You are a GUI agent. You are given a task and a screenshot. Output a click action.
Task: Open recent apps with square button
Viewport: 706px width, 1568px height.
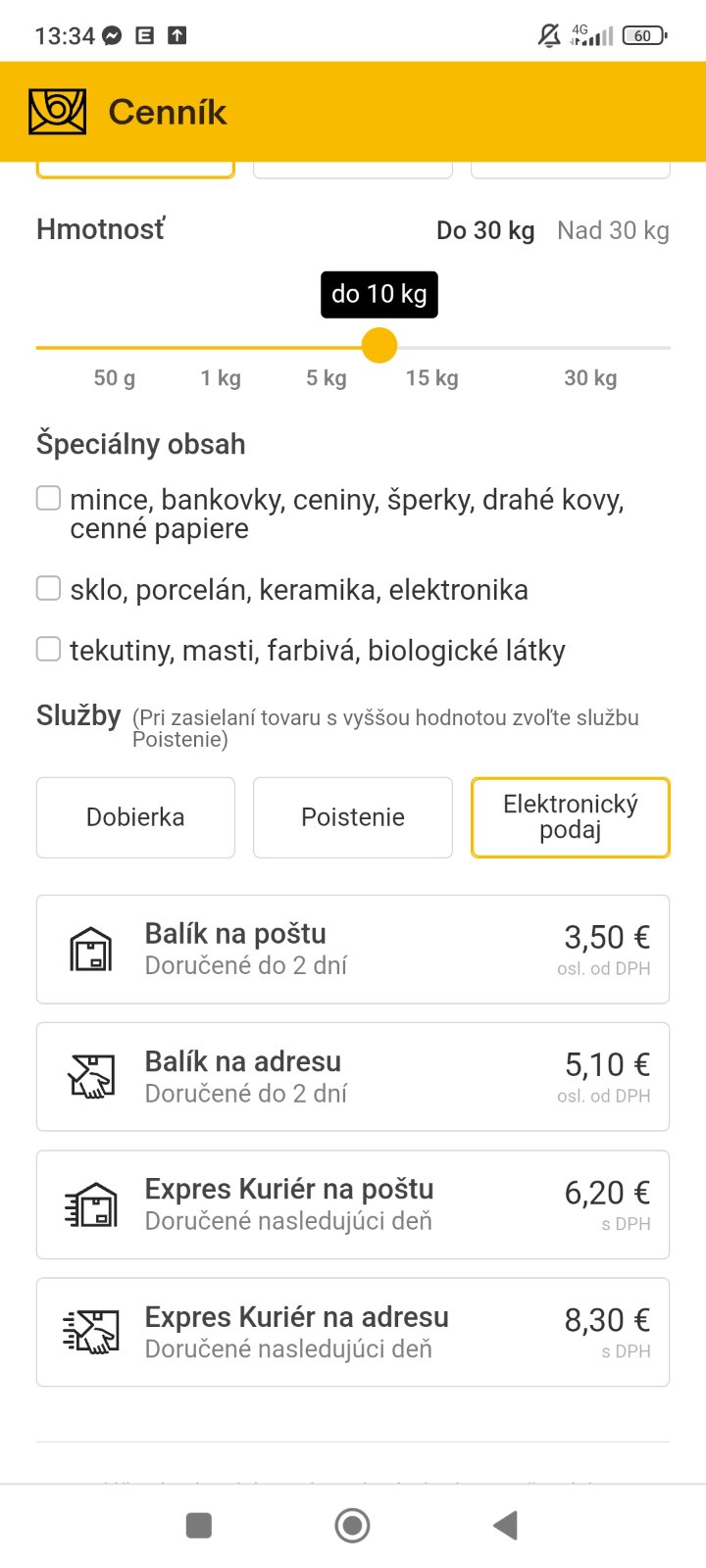[199, 1525]
